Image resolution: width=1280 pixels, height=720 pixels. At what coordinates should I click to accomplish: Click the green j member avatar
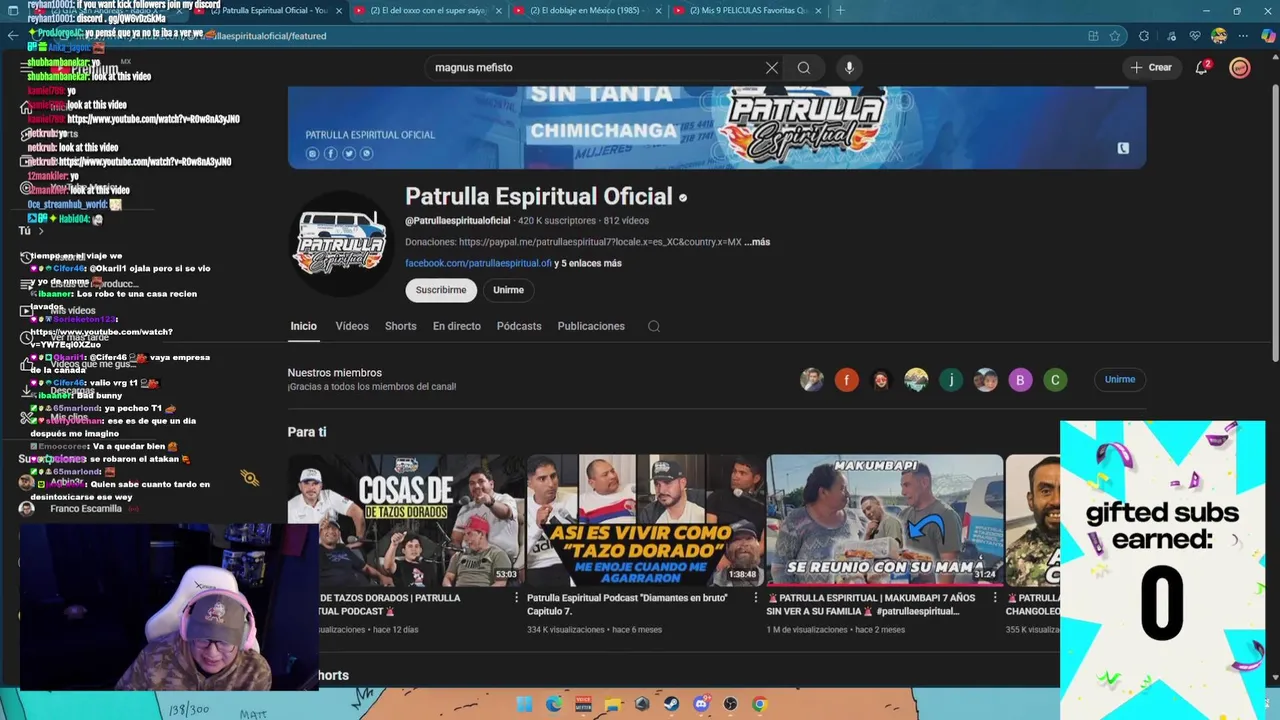(x=951, y=380)
